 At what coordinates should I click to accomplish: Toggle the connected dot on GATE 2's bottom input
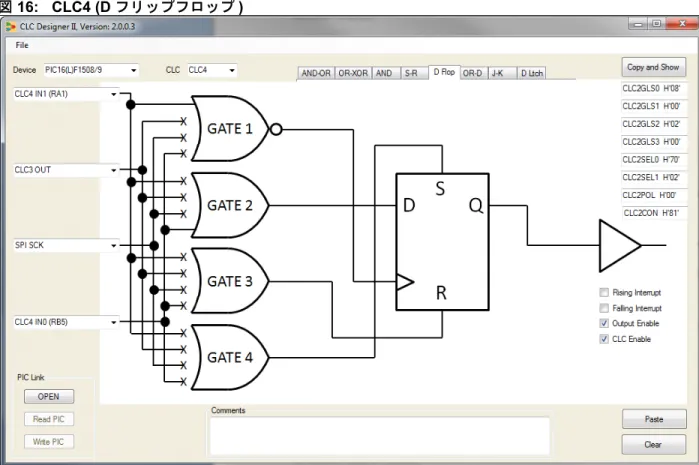point(165,230)
